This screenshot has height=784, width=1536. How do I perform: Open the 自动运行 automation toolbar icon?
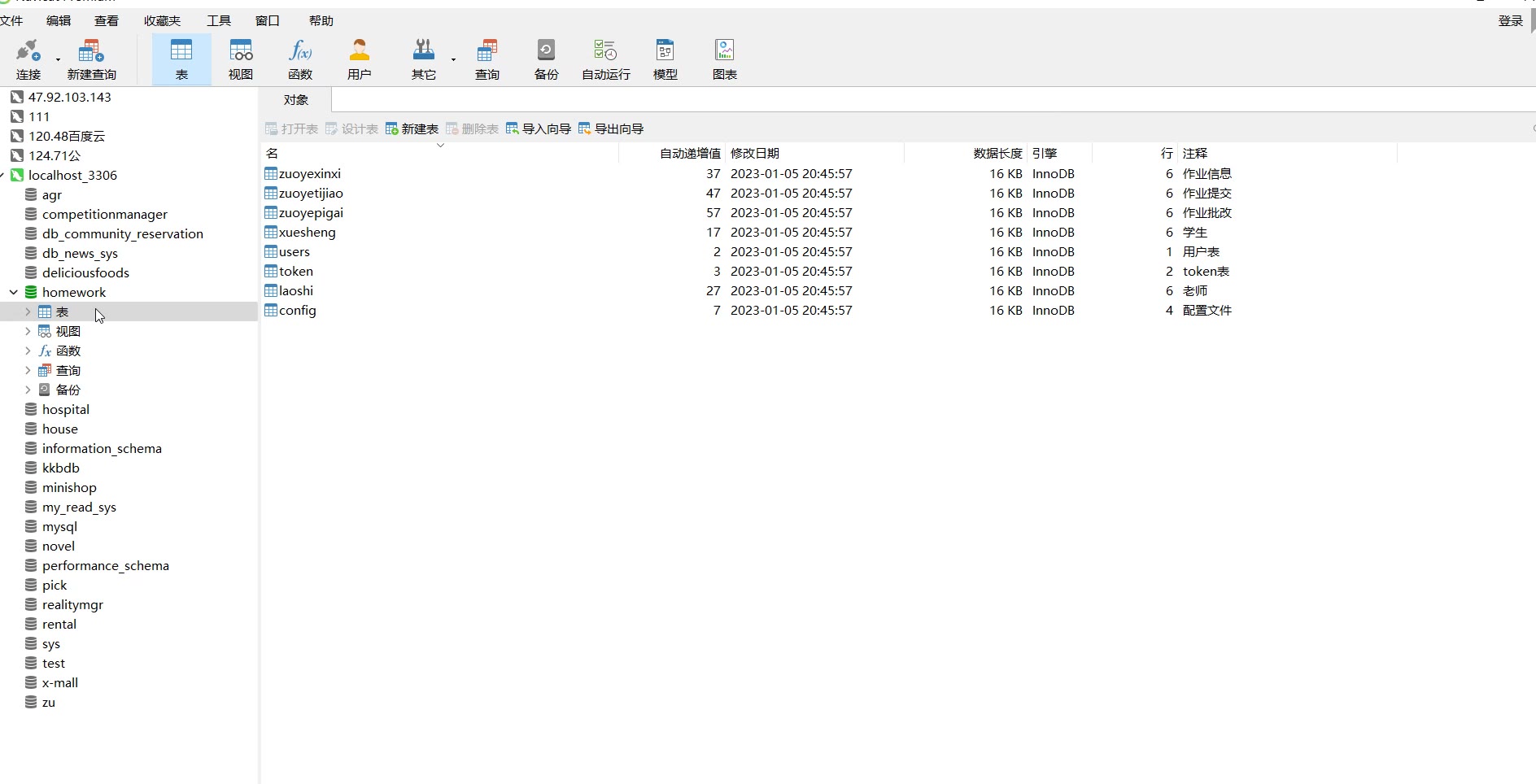(x=606, y=59)
